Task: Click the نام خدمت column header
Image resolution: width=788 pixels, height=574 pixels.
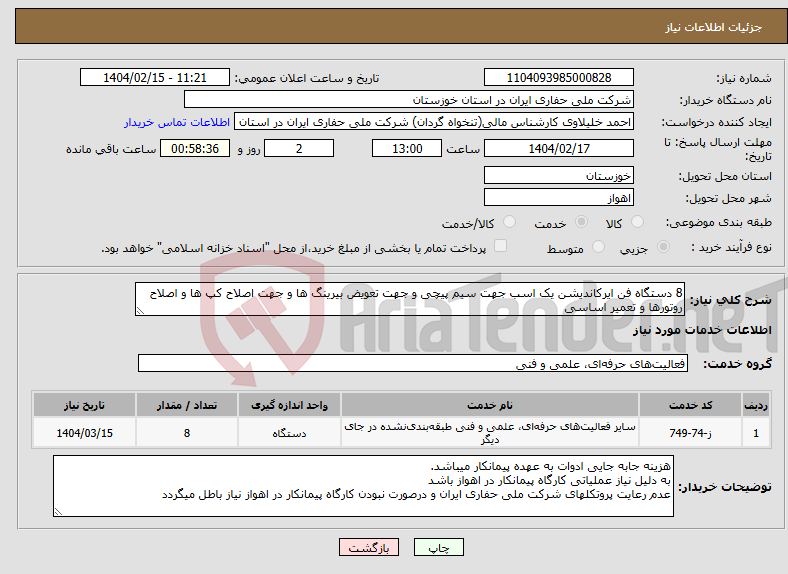Action: pos(490,405)
